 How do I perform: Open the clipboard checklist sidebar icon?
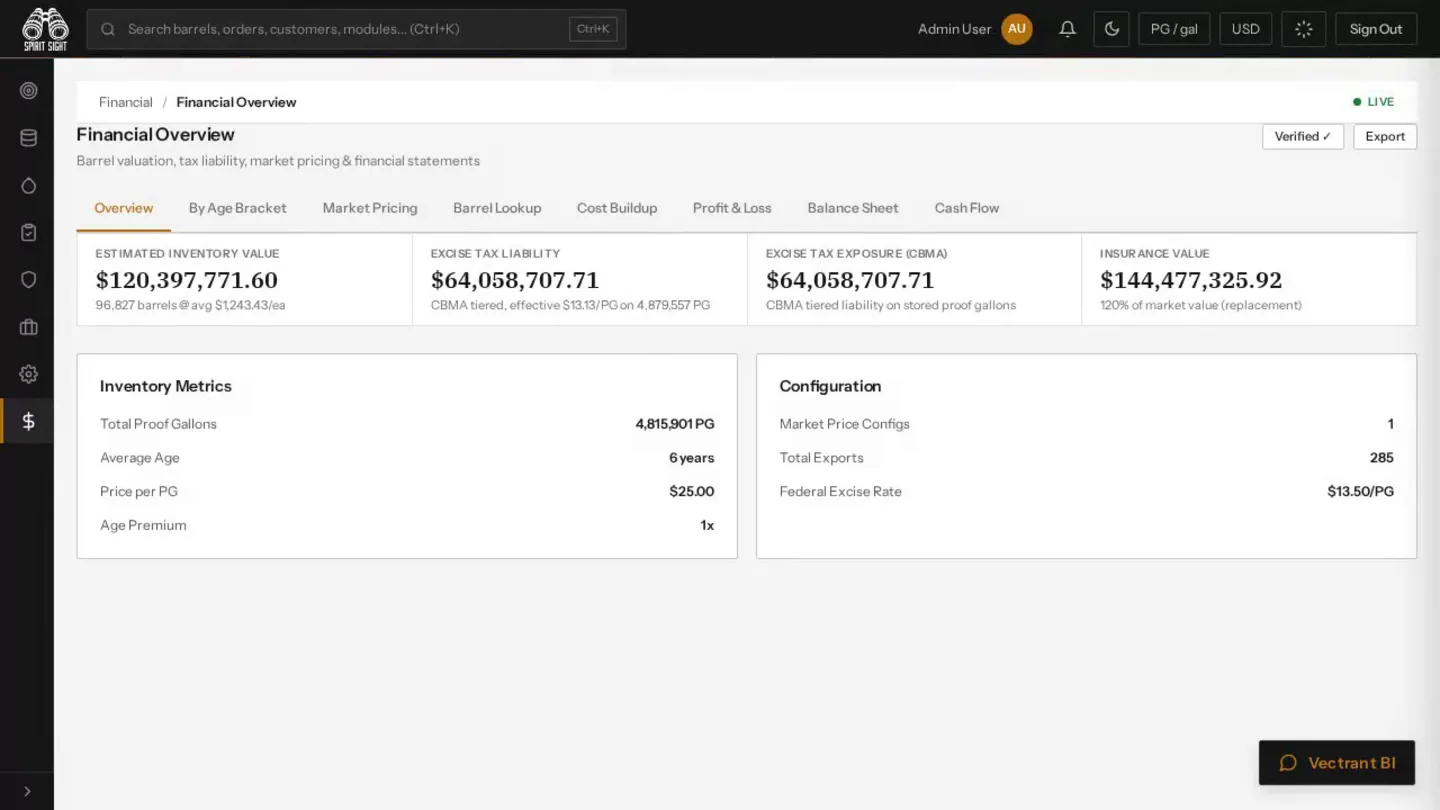click(28, 232)
